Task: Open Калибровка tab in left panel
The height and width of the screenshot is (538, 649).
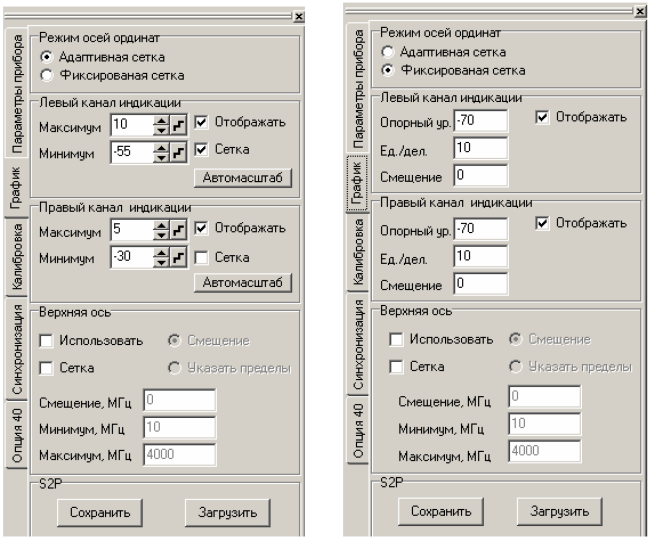Action: pyautogui.click(x=17, y=257)
